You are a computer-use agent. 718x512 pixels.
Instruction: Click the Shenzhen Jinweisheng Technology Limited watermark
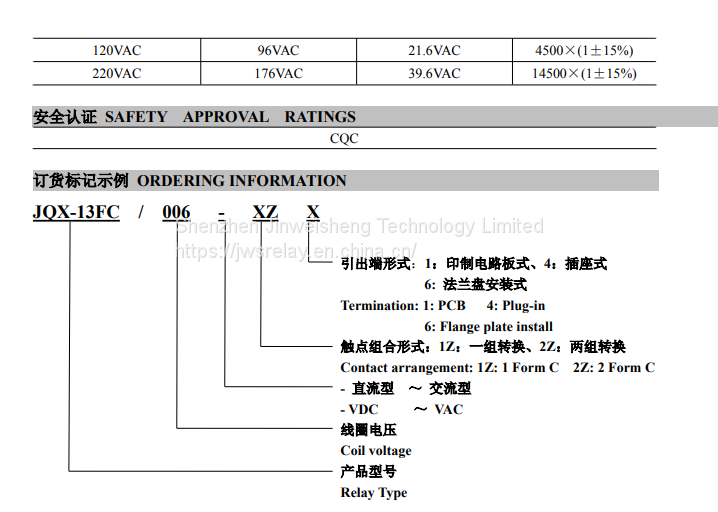point(359,227)
